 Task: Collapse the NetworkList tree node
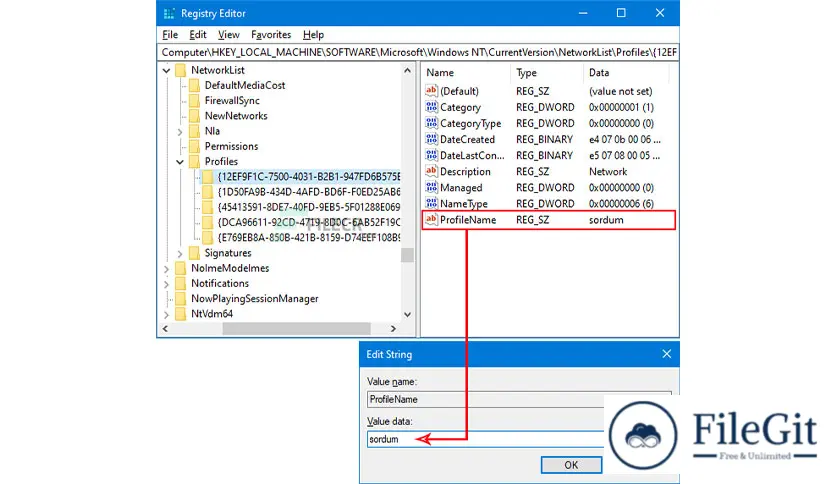tap(166, 70)
